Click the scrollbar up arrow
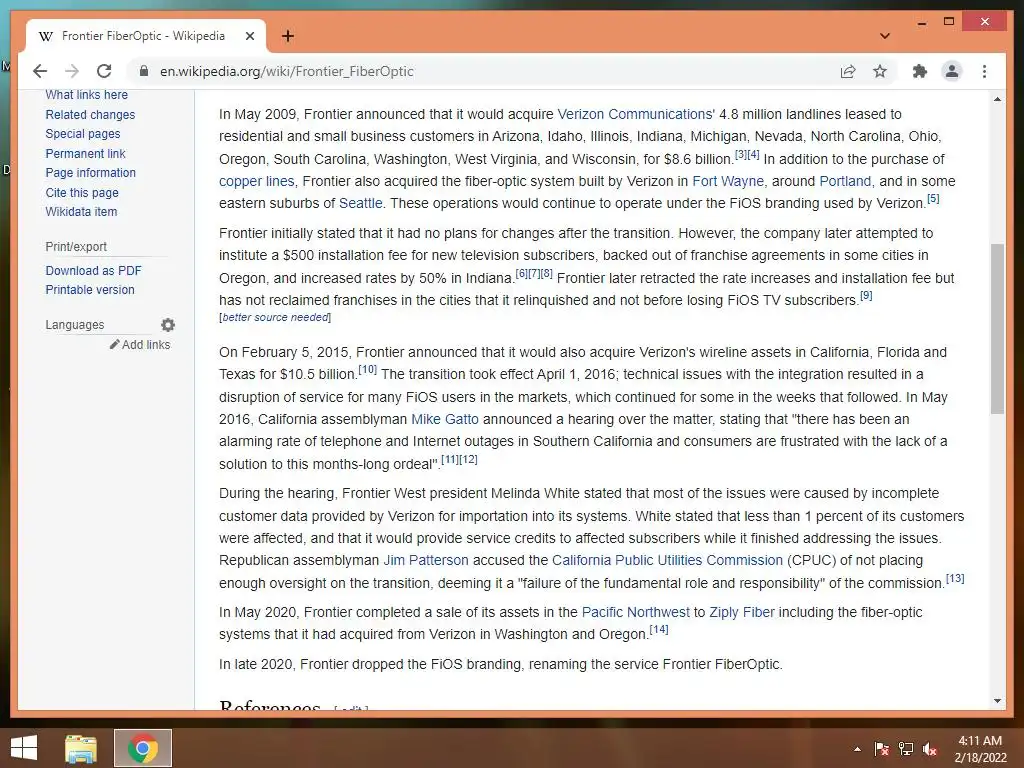1024x768 pixels. (x=997, y=99)
